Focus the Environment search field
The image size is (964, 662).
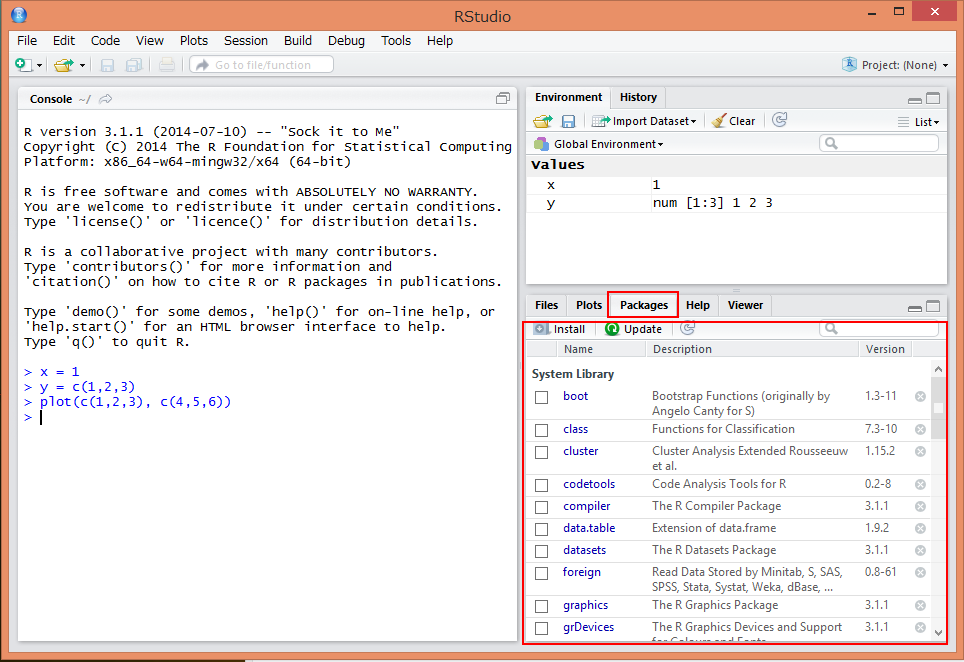(879, 143)
